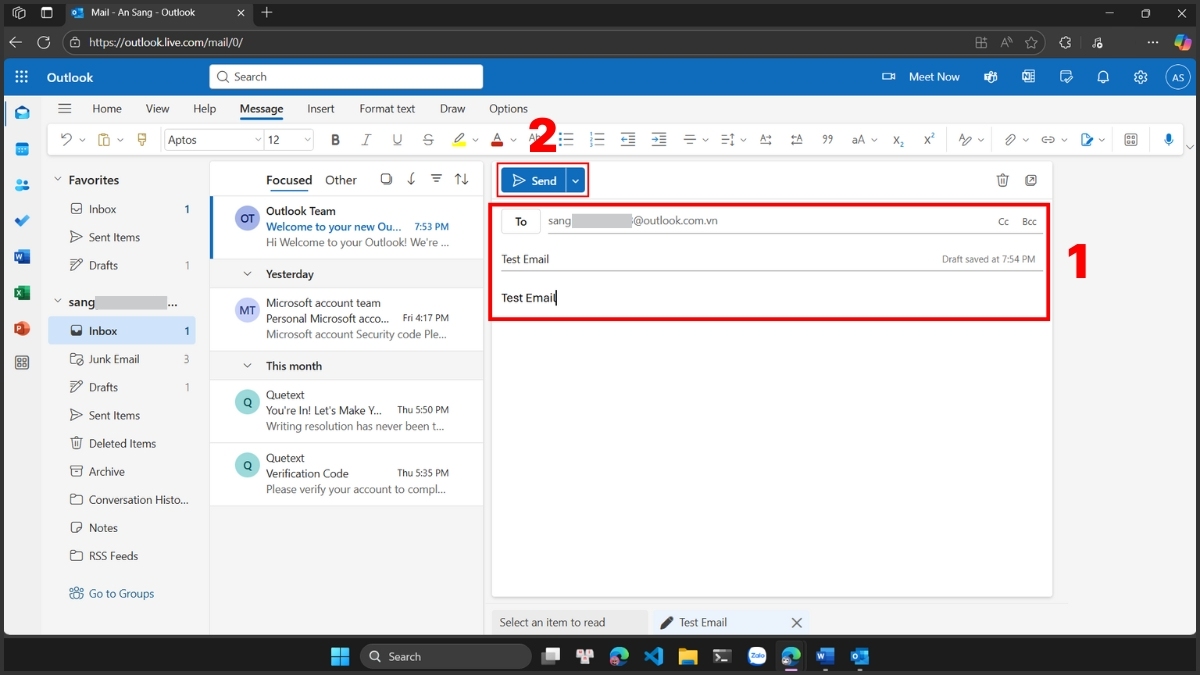Open the font name Aptos dropdown

pyautogui.click(x=213, y=140)
